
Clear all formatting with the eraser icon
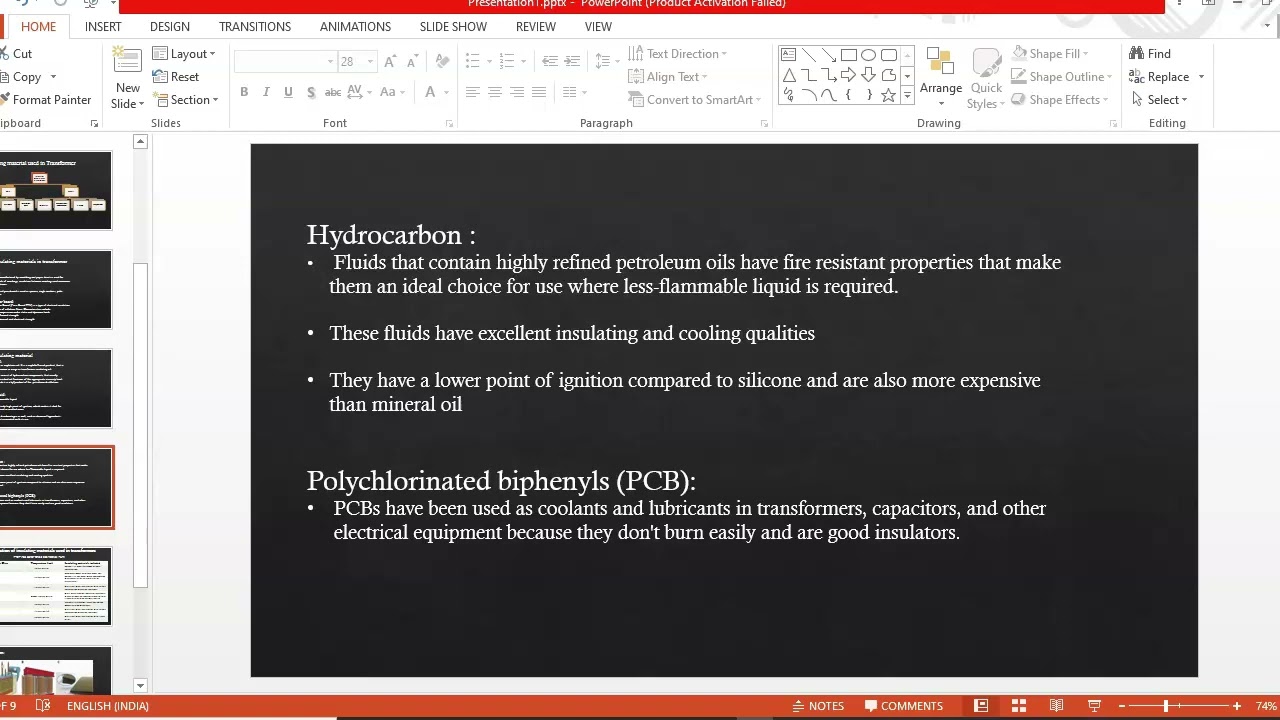point(441,62)
